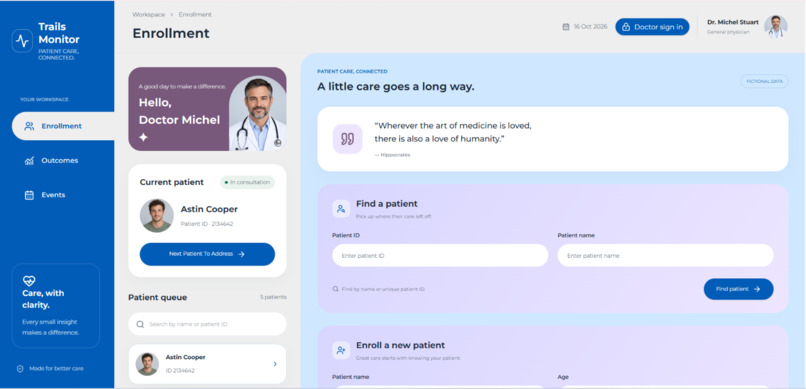Open the Enrollment sidebar item
This screenshot has width=806, height=389.
63,126
